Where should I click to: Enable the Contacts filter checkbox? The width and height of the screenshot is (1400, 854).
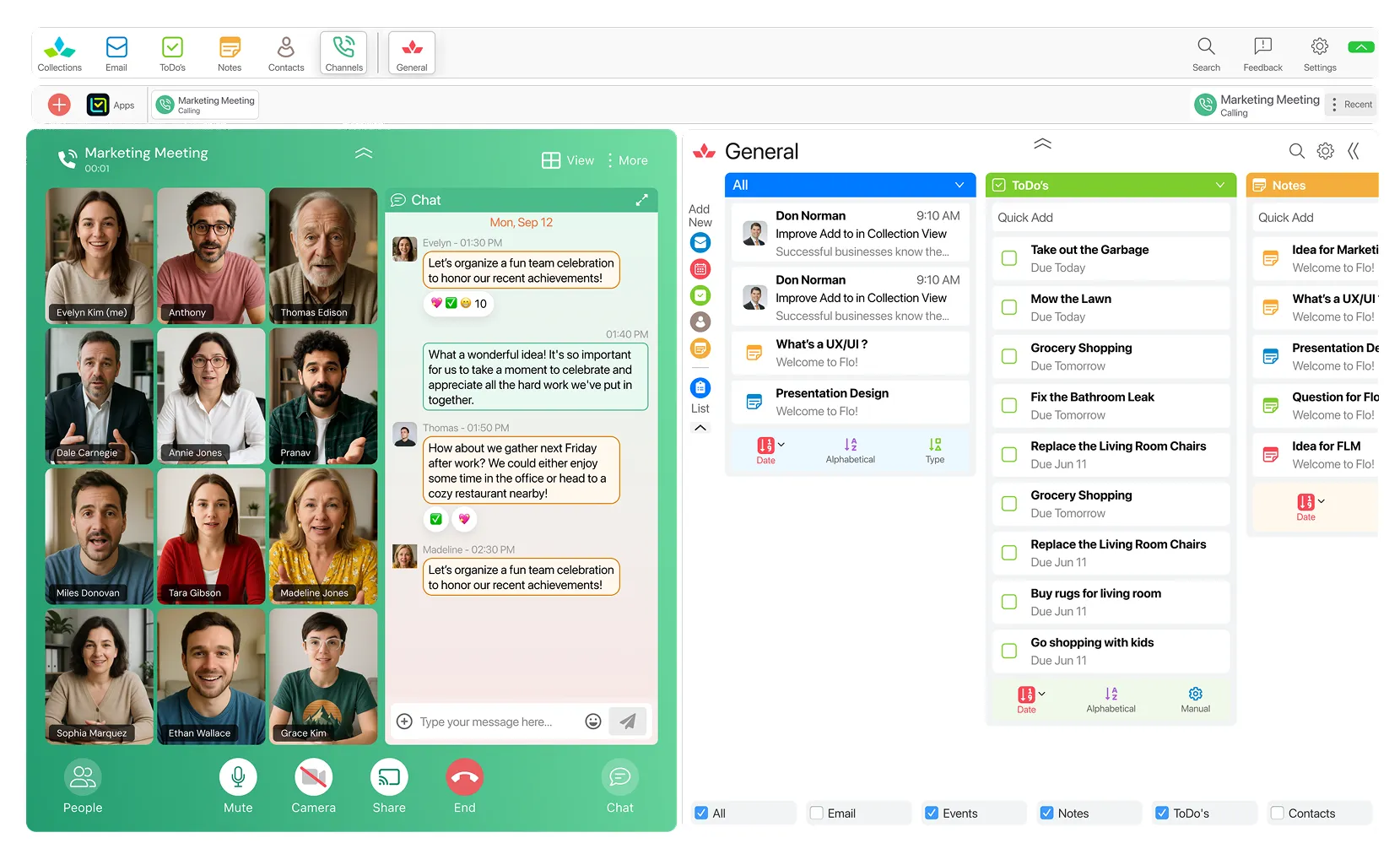click(x=1278, y=813)
